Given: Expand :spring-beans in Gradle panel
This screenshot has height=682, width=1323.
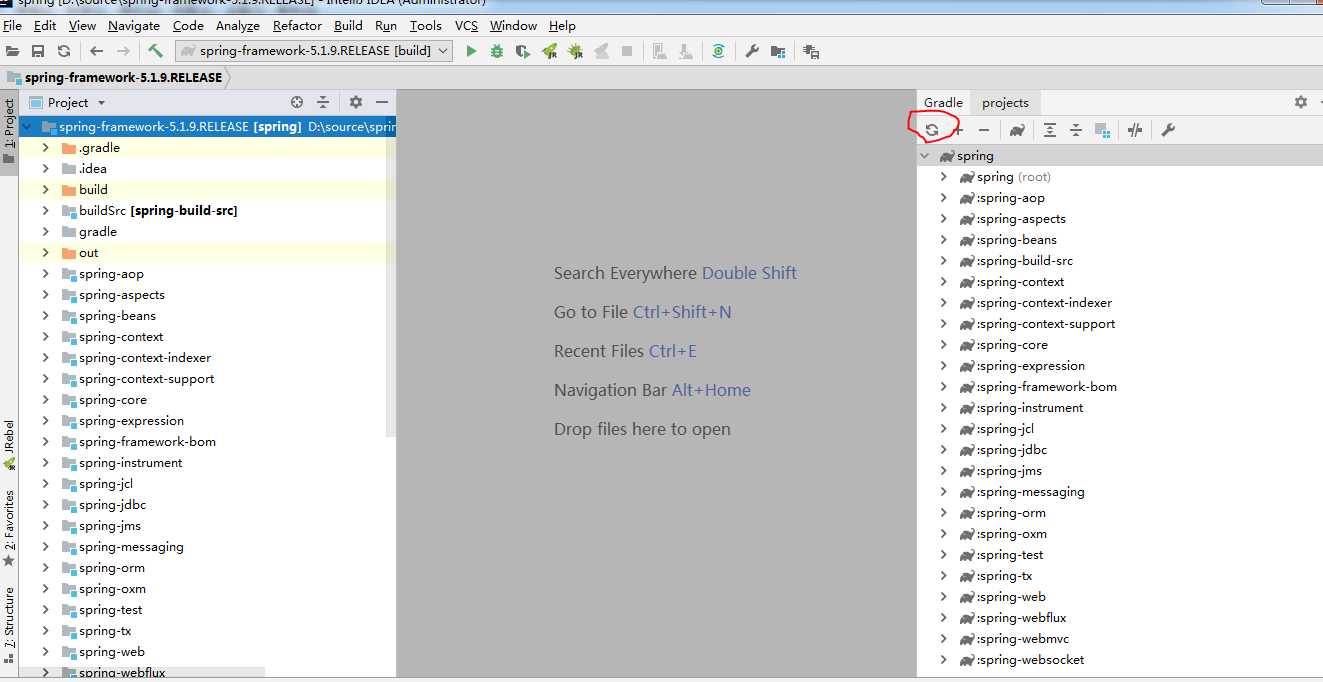Looking at the screenshot, I should 943,239.
